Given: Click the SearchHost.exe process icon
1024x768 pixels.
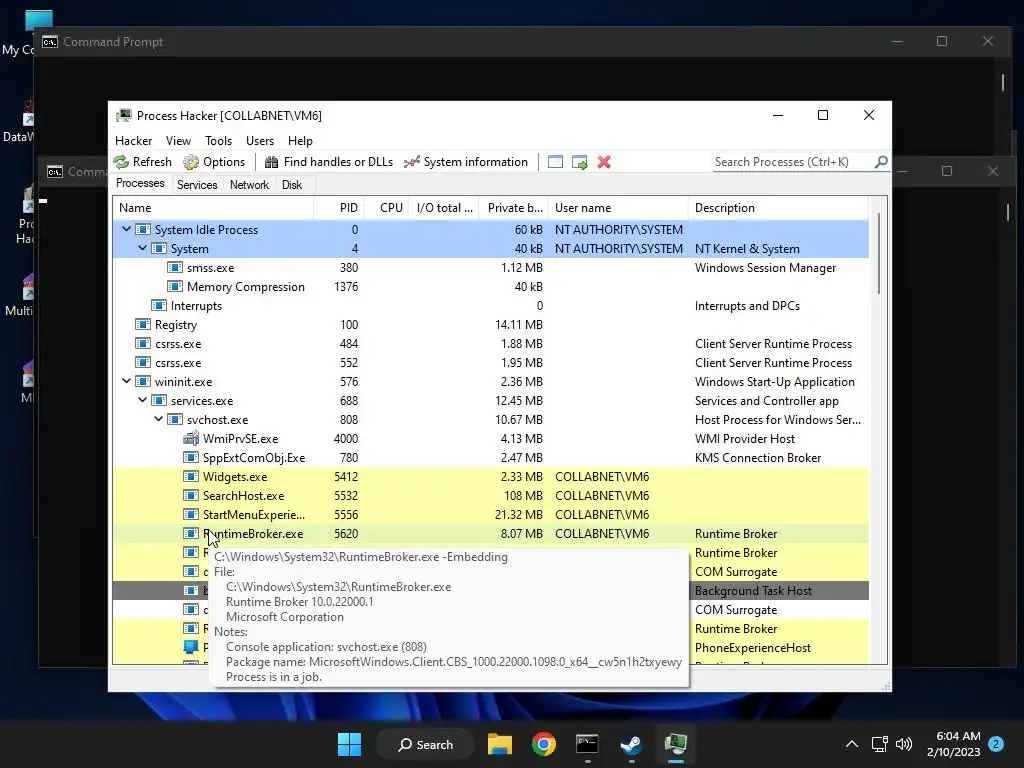Looking at the screenshot, I should coord(191,496).
